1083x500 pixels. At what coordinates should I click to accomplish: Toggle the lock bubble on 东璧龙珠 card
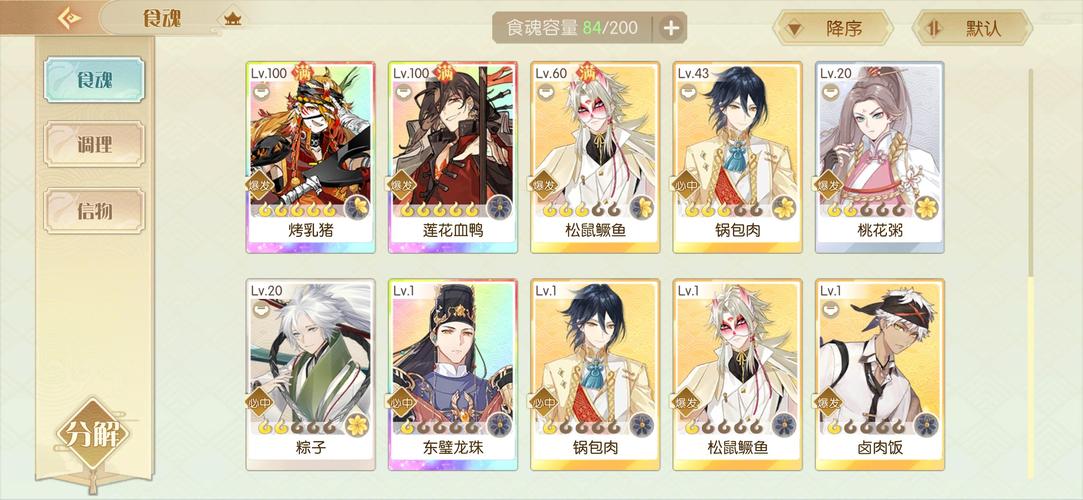pos(402,309)
